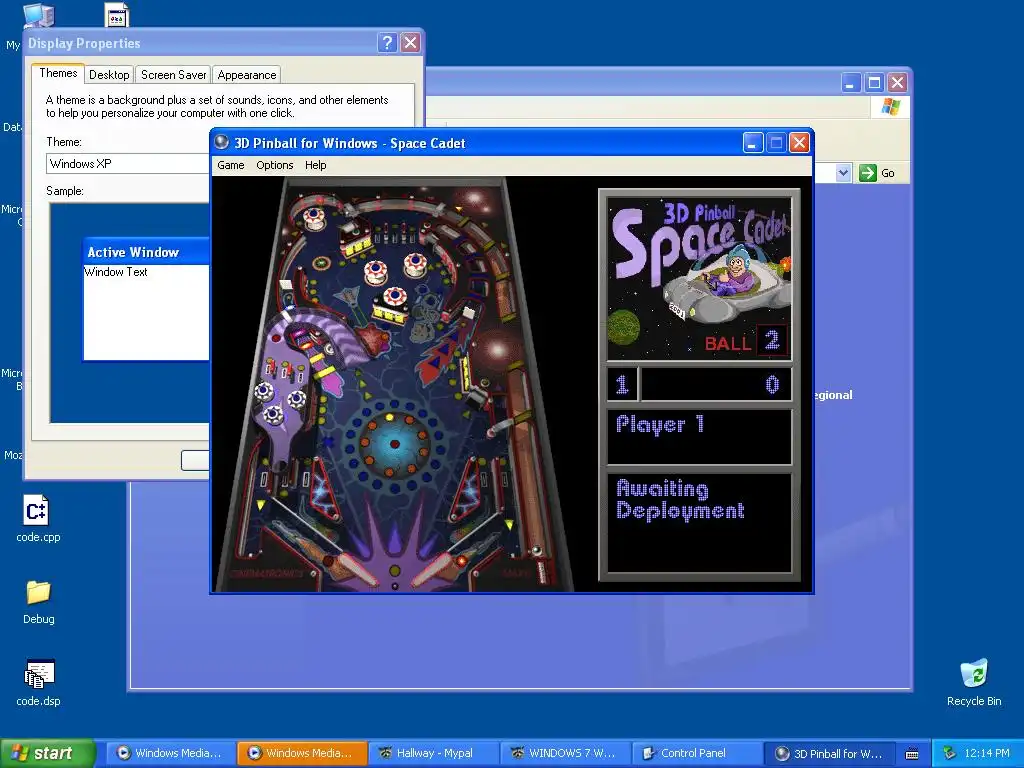Screen dimensions: 1024x768
Task: Click the green Go arrow in Control Panel window
Action: click(867, 173)
